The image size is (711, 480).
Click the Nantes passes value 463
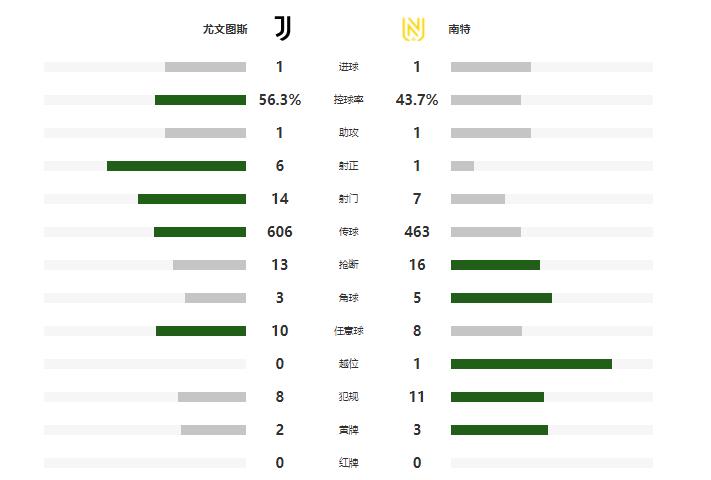point(417,232)
